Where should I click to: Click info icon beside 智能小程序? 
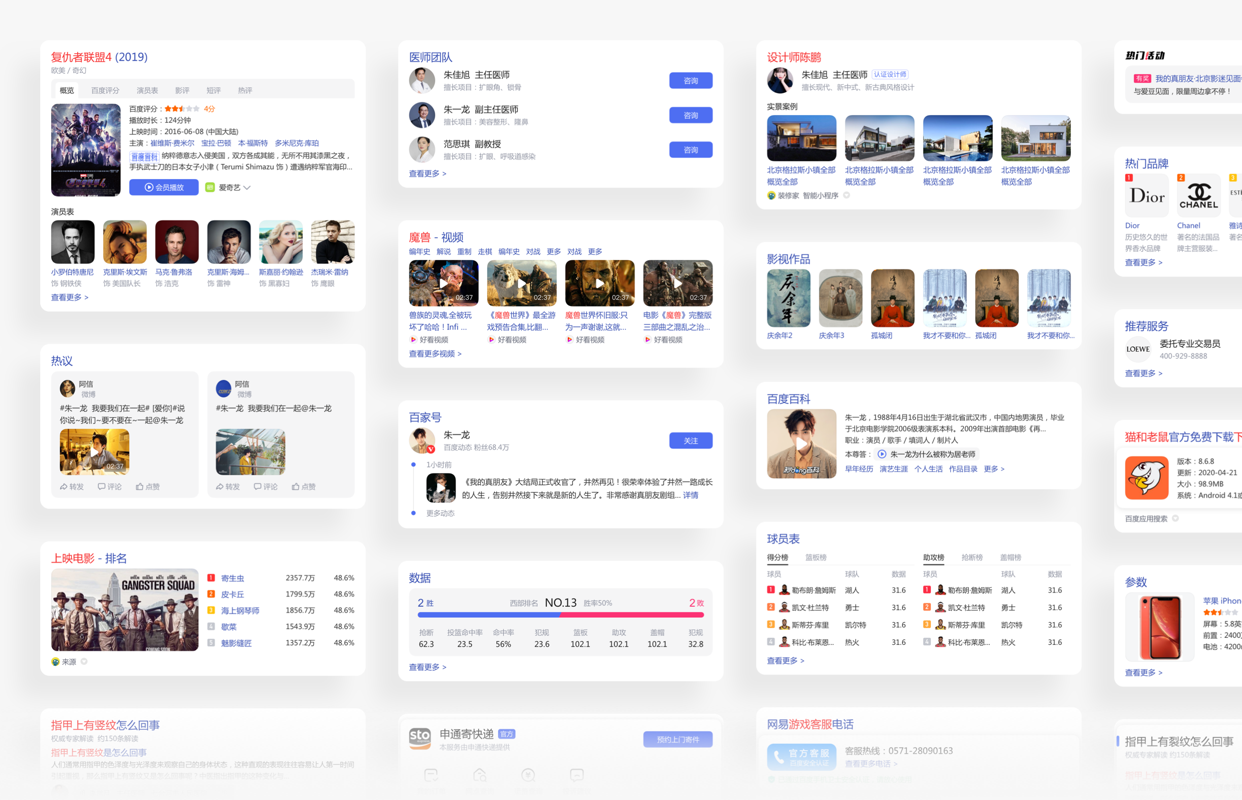click(846, 196)
